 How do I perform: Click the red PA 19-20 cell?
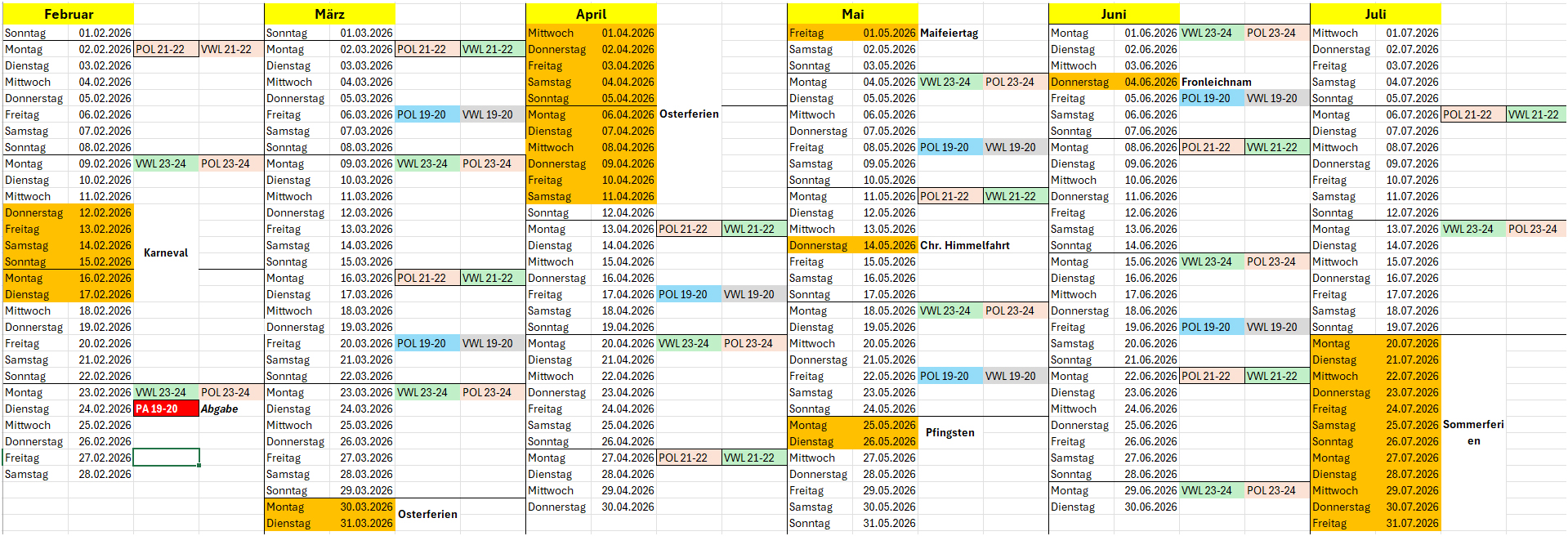click(166, 409)
